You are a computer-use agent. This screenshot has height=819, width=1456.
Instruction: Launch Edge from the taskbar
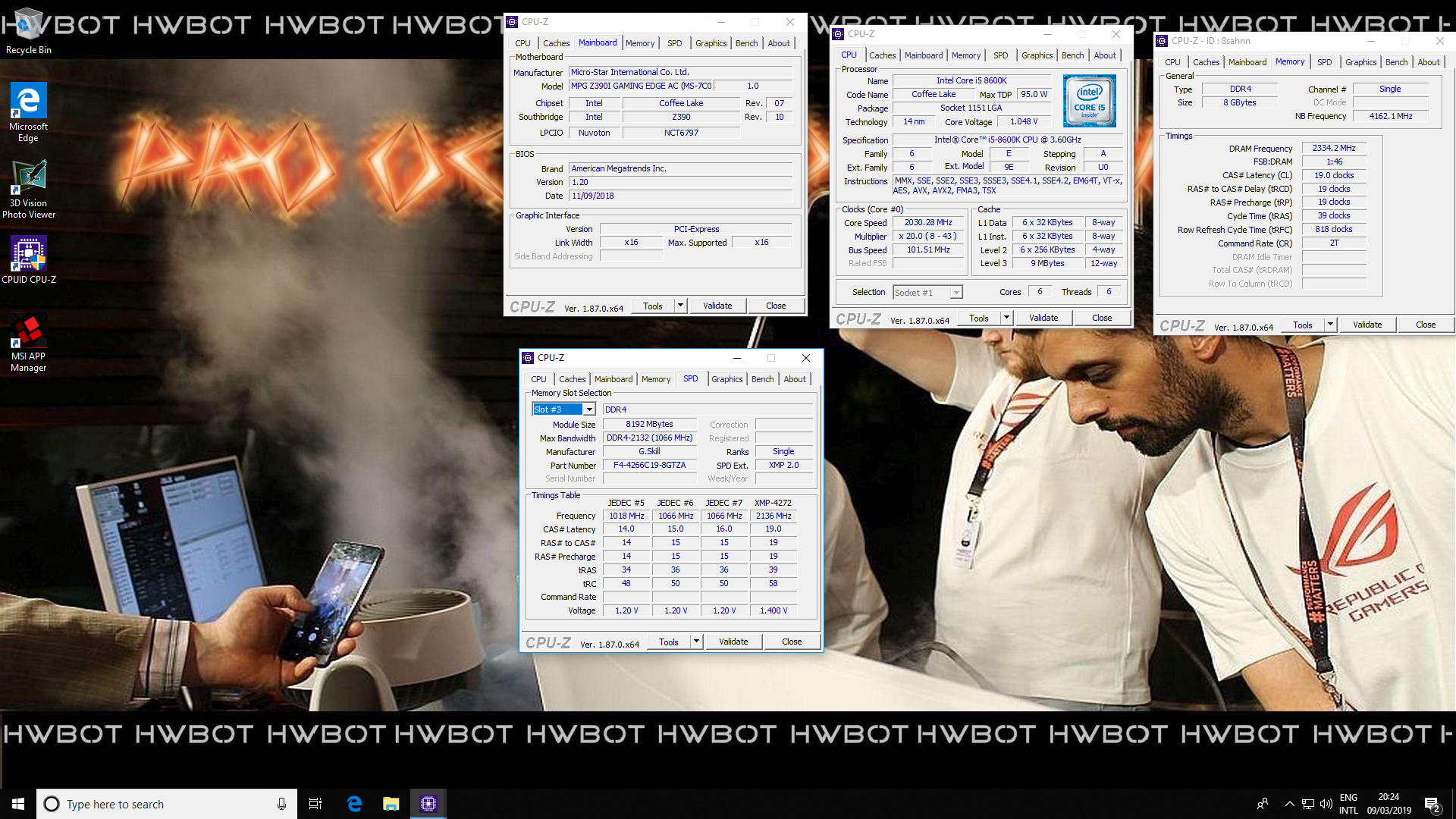(354, 804)
